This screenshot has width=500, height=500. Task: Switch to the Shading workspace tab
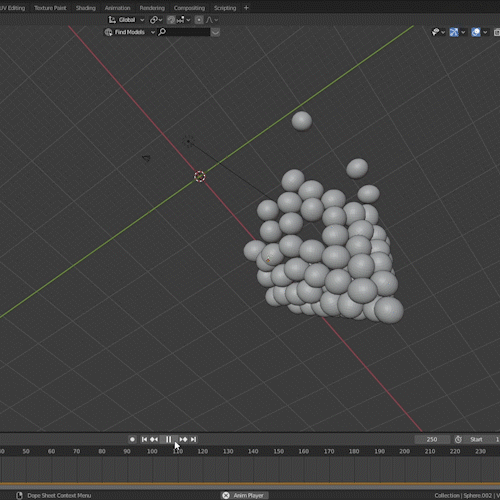click(86, 8)
